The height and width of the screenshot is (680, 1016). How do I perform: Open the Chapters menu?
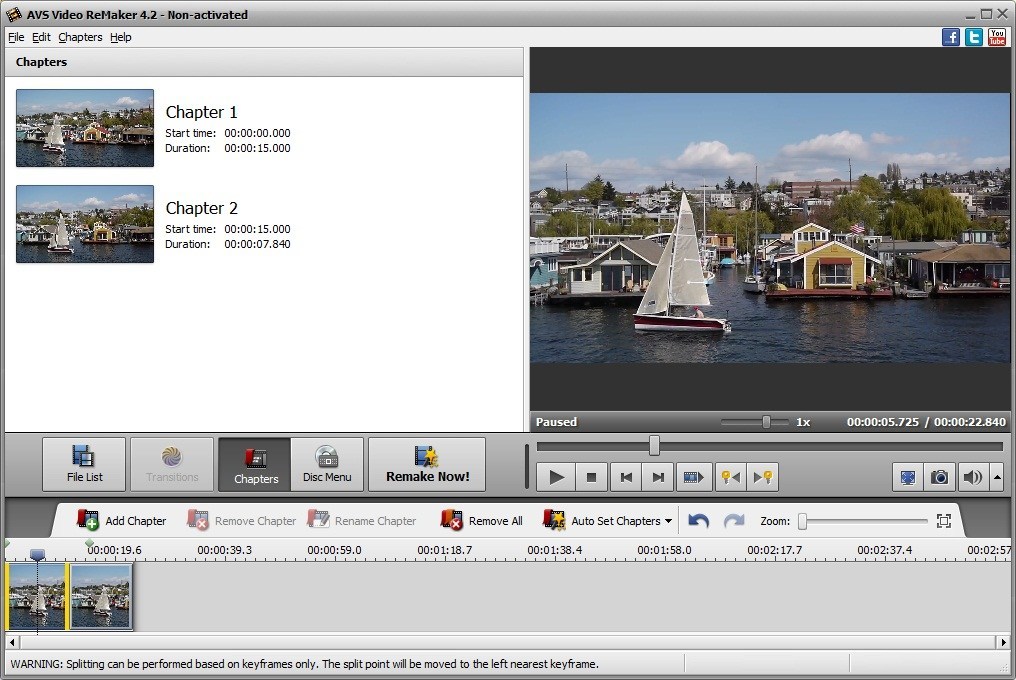coord(80,37)
